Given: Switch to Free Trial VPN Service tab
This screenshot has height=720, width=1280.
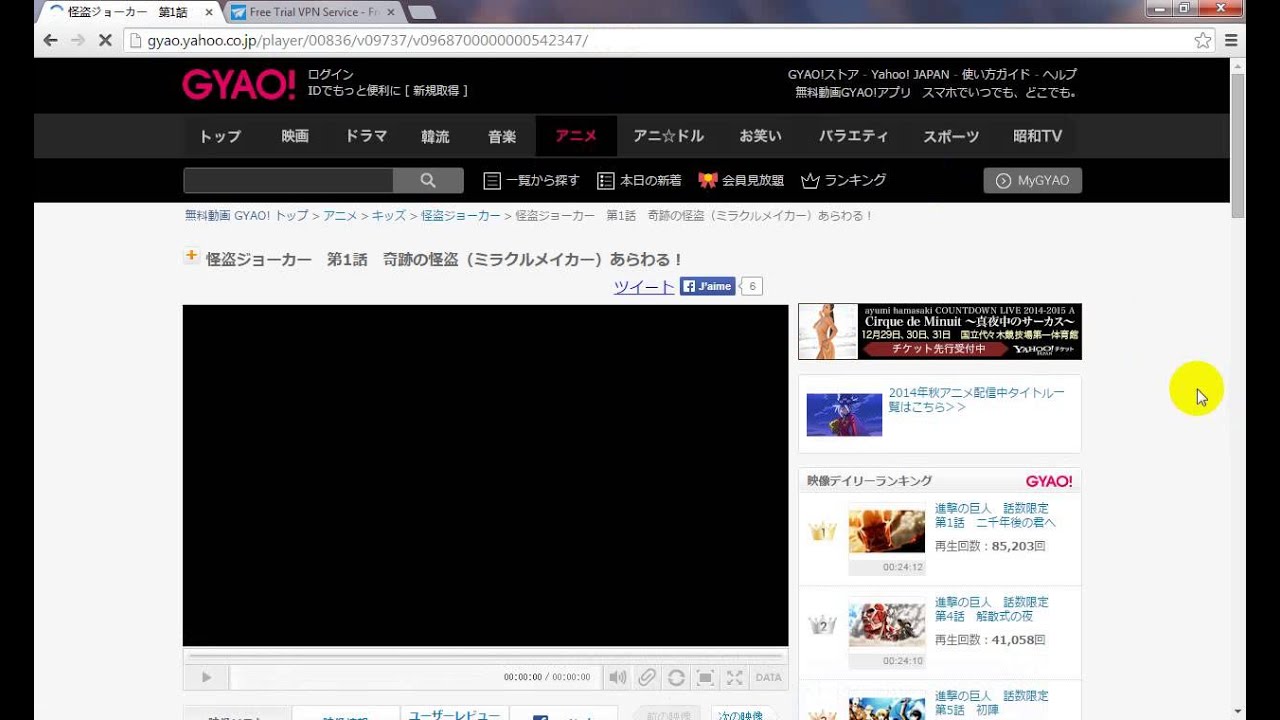Looking at the screenshot, I should (311, 13).
